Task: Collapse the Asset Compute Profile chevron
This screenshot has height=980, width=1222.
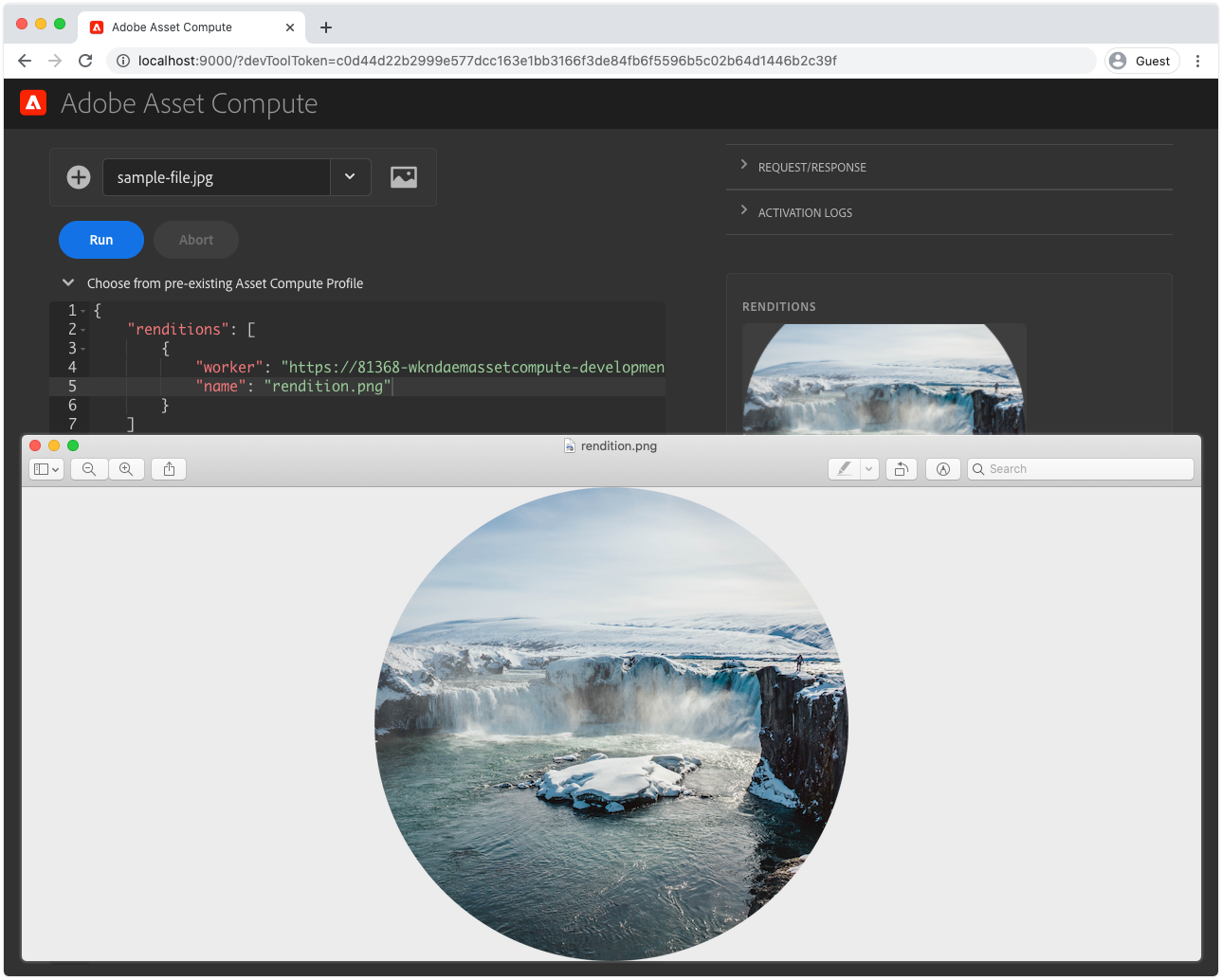Action: pyautogui.click(x=68, y=282)
